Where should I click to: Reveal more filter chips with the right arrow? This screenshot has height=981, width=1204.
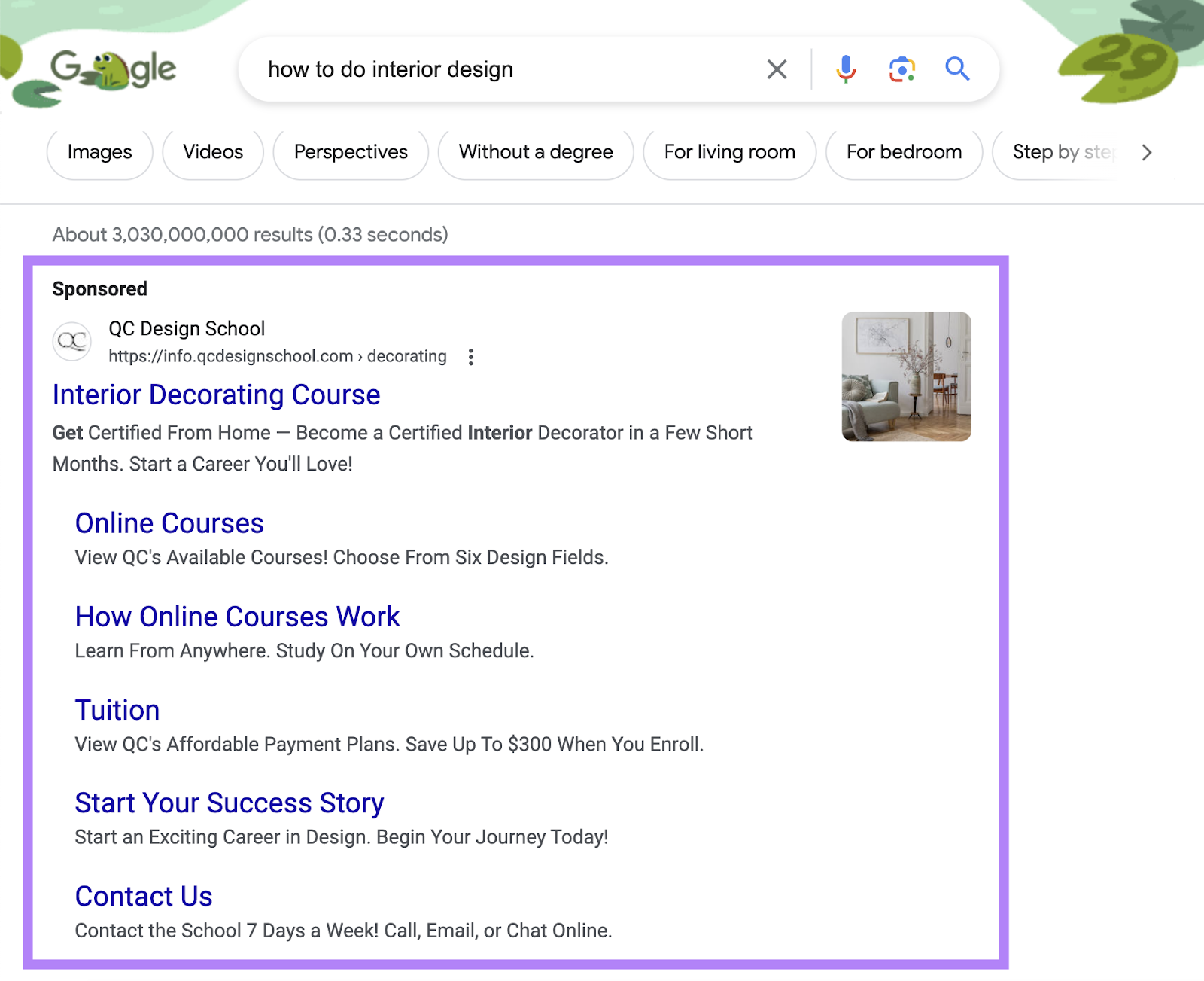(x=1145, y=152)
